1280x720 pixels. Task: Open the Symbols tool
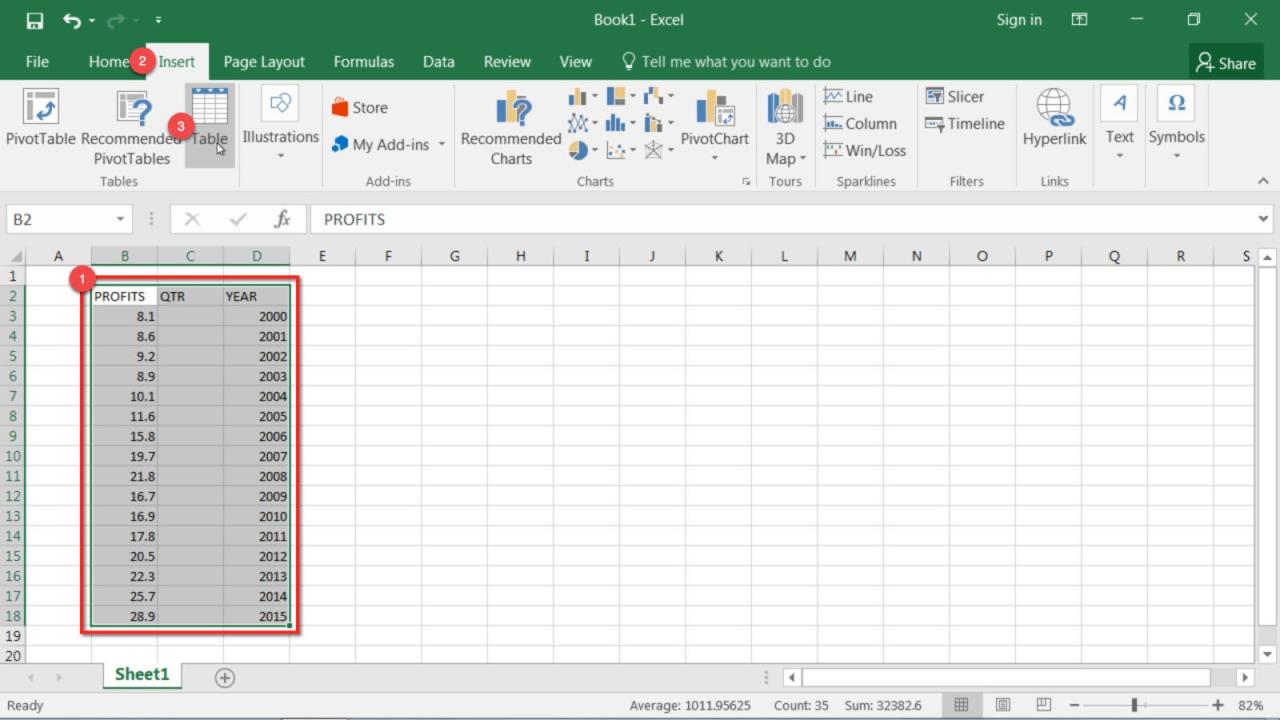(x=1176, y=120)
